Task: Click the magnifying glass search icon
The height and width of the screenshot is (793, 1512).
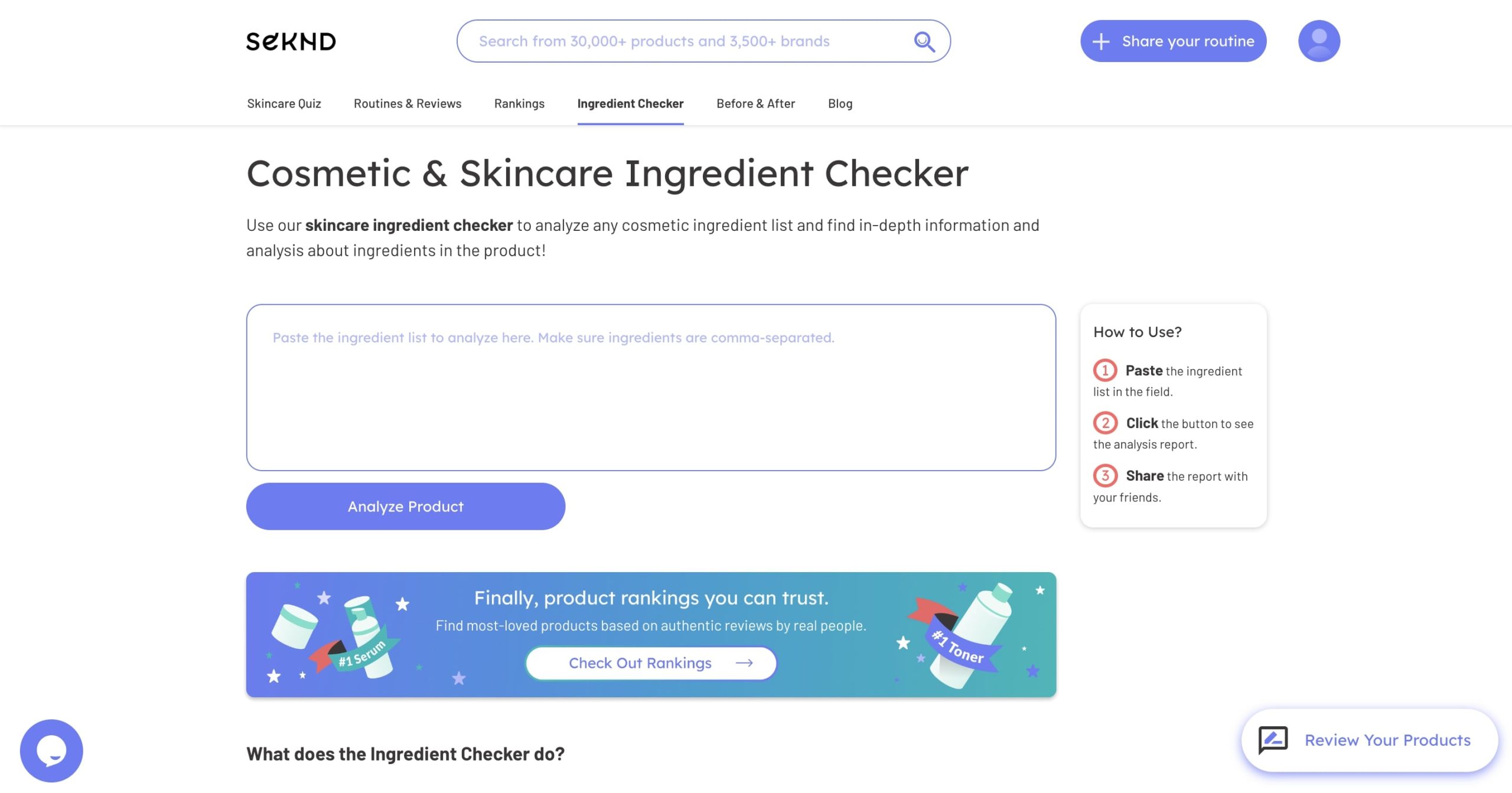Action: [x=924, y=41]
